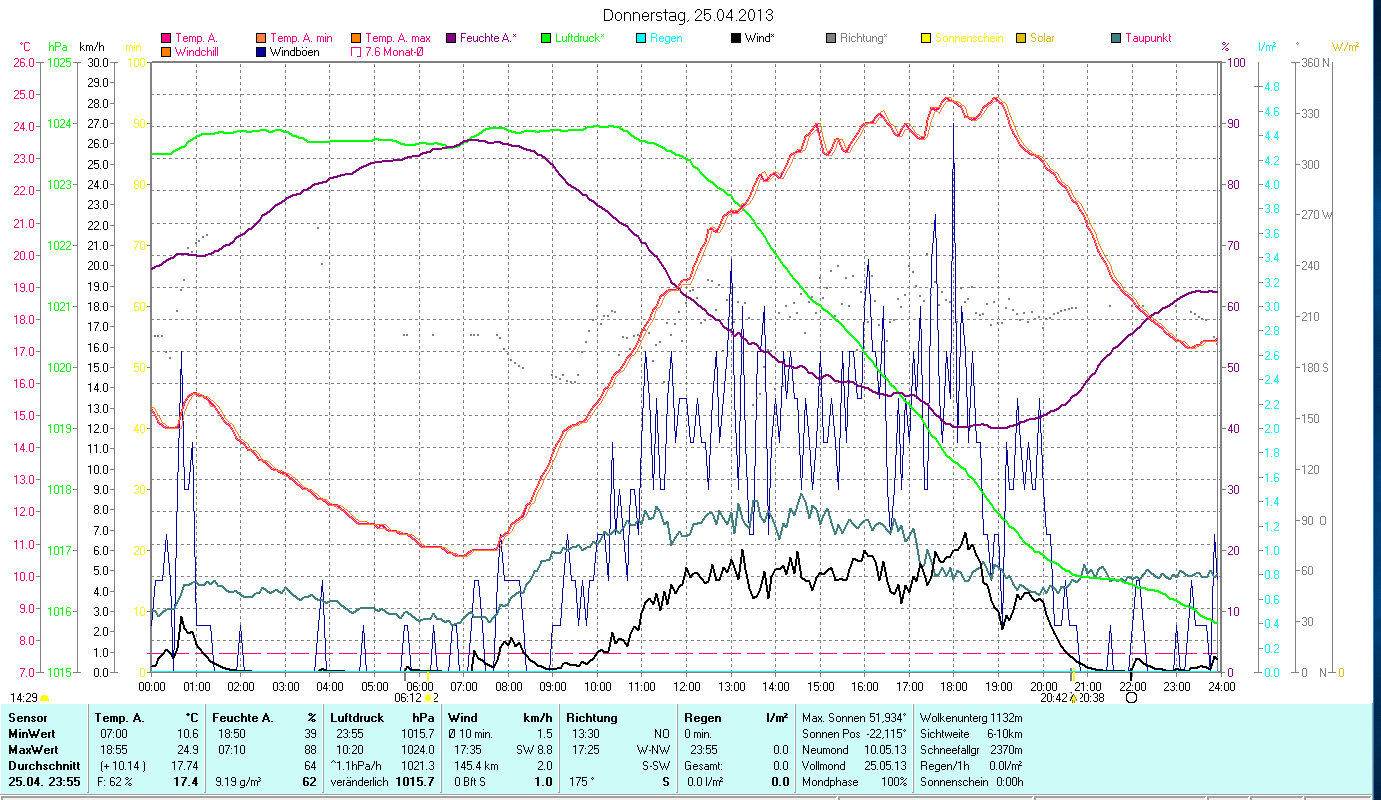
Task: Click the orange Temp. A. min legend swatch
Action: tap(261, 38)
